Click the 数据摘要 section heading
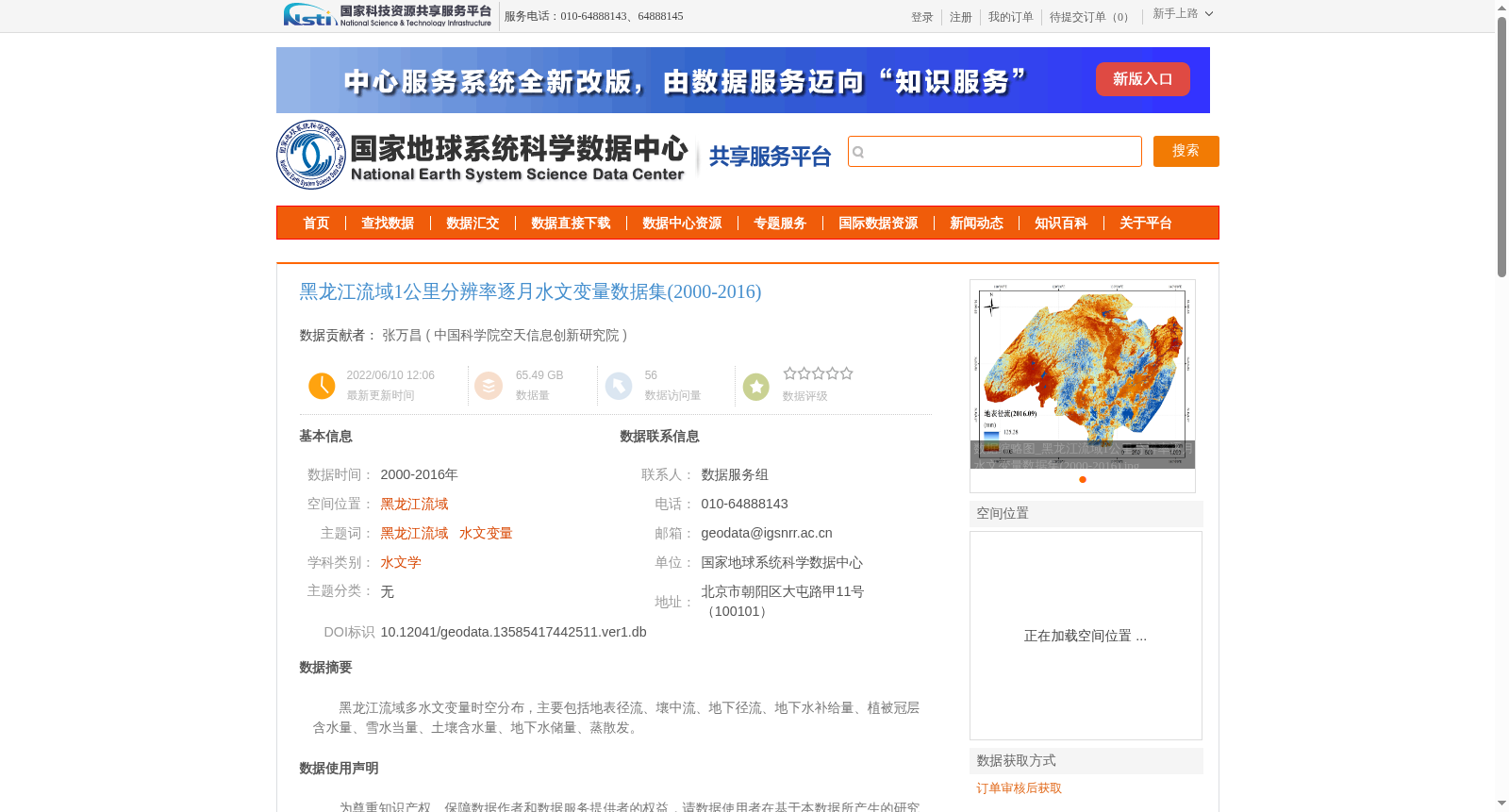This screenshot has width=1509, height=812. pos(325,667)
